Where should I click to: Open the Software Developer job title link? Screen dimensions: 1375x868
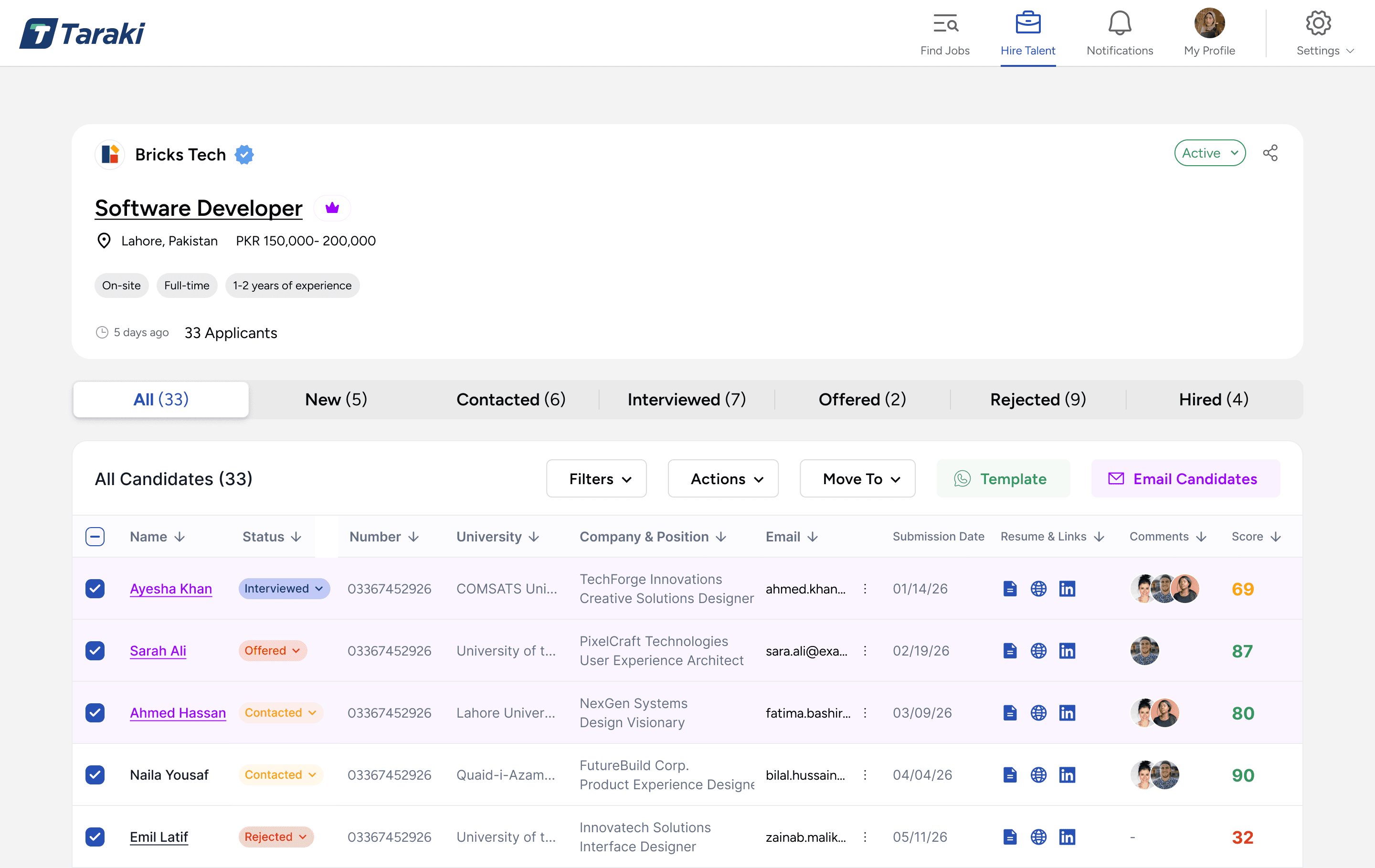point(198,208)
